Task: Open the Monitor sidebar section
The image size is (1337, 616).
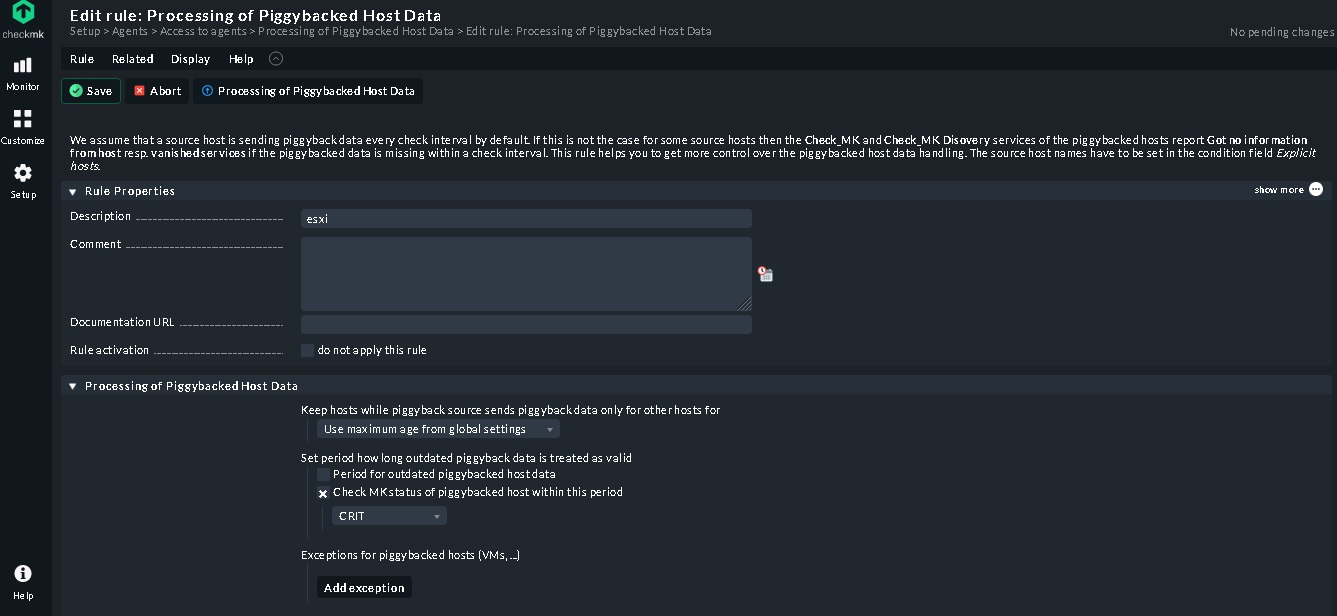Action: click(22, 70)
